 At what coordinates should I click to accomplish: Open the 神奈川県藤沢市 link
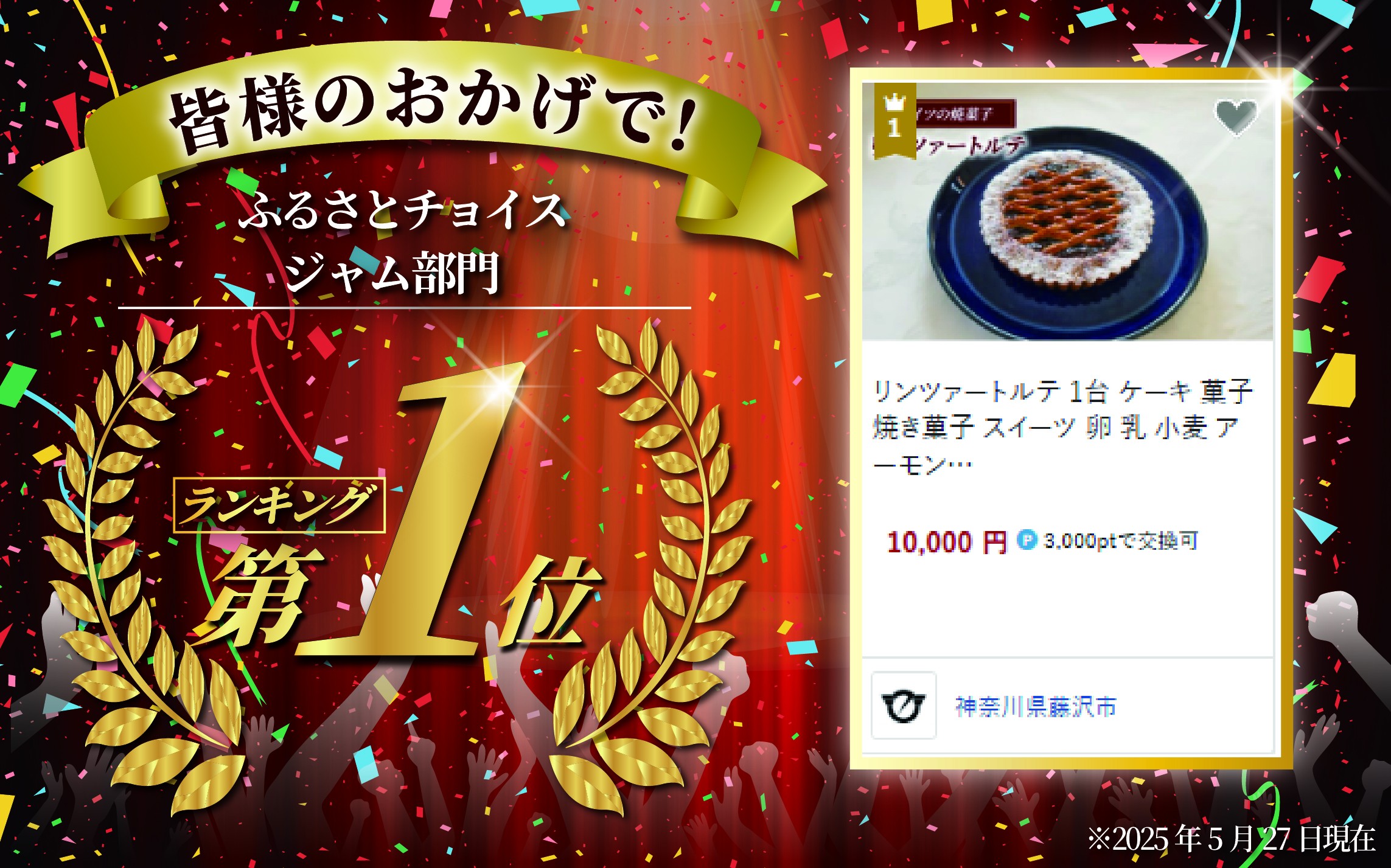(x=1036, y=706)
